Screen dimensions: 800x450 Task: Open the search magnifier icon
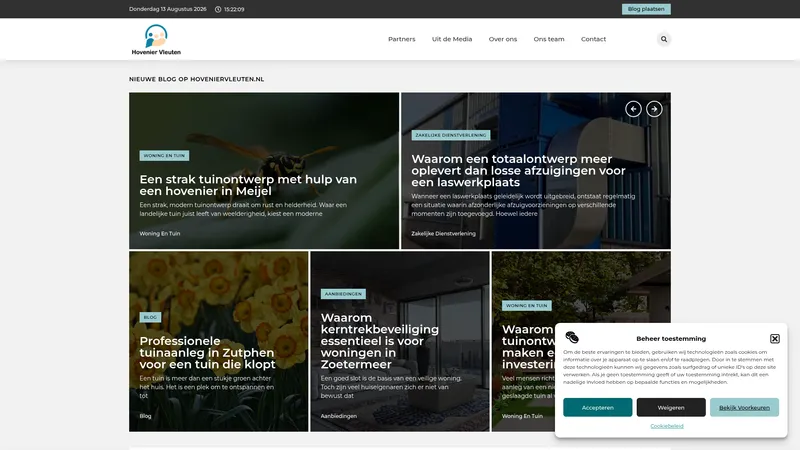(664, 39)
